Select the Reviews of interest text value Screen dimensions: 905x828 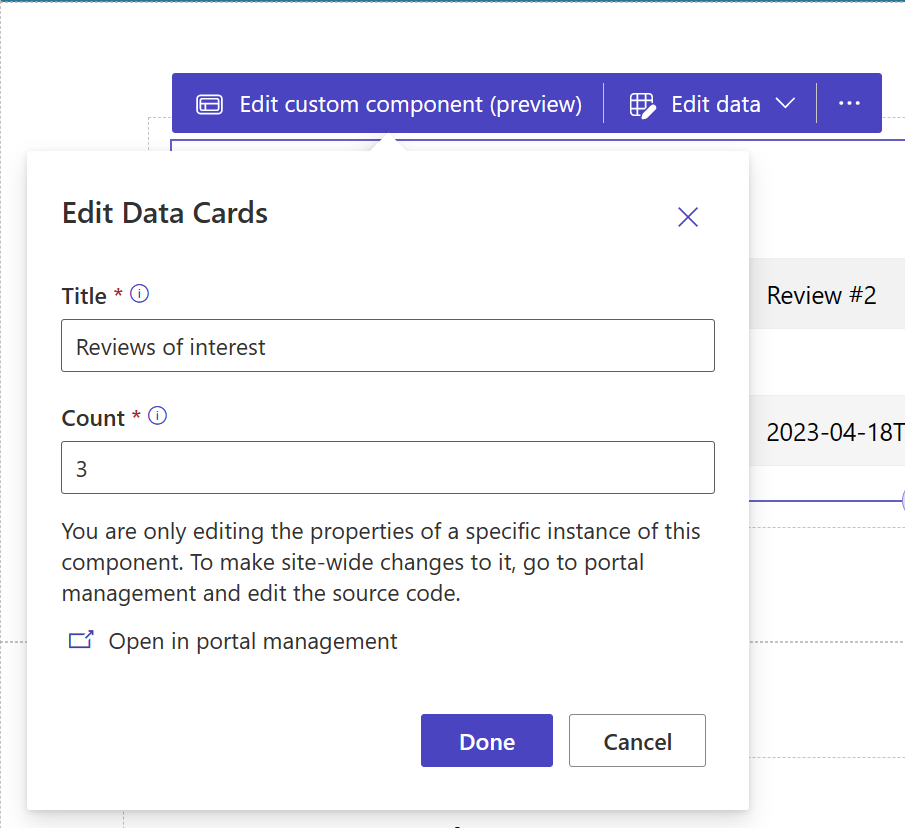point(170,346)
